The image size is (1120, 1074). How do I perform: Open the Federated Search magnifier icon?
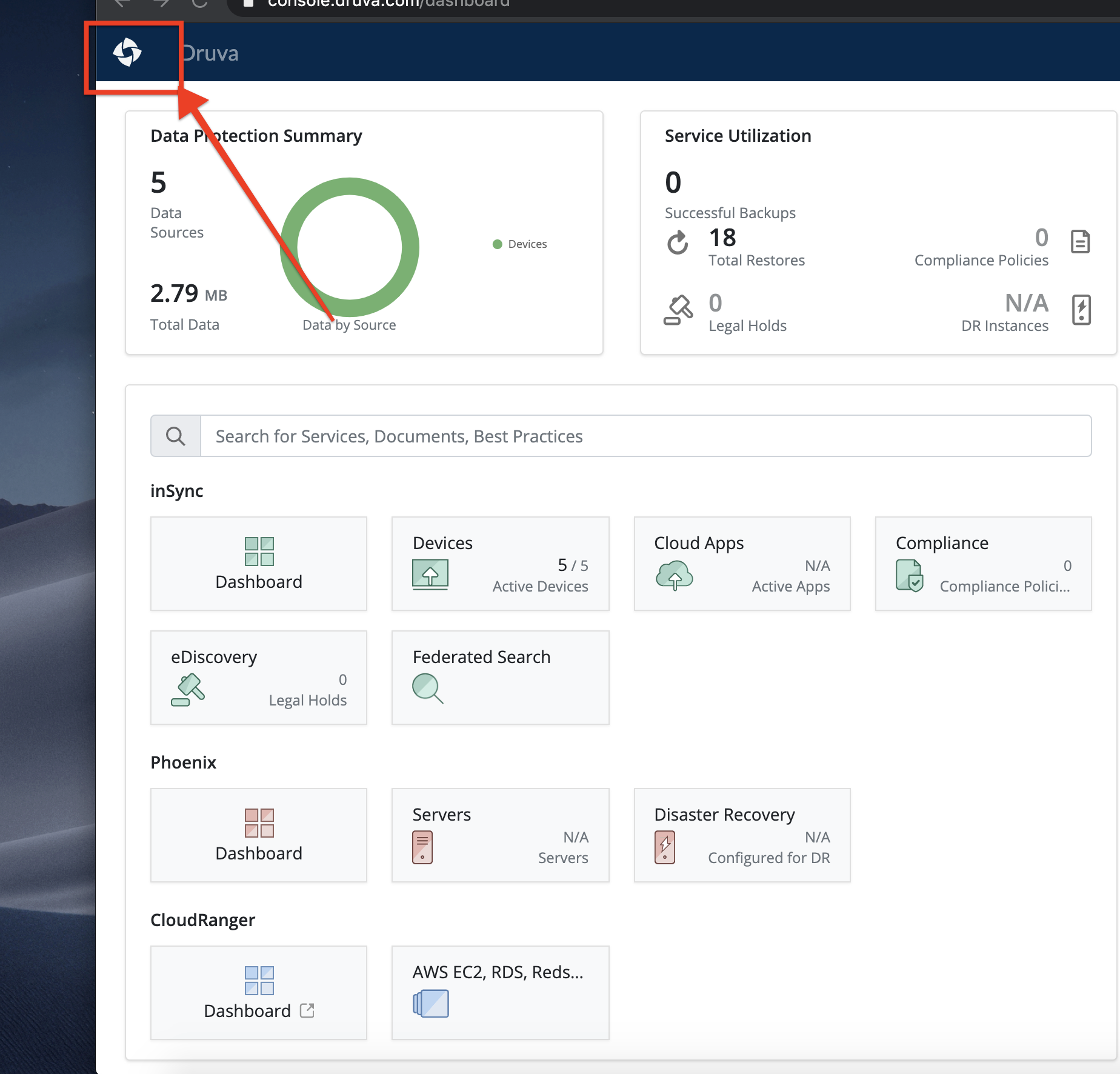pyautogui.click(x=428, y=689)
